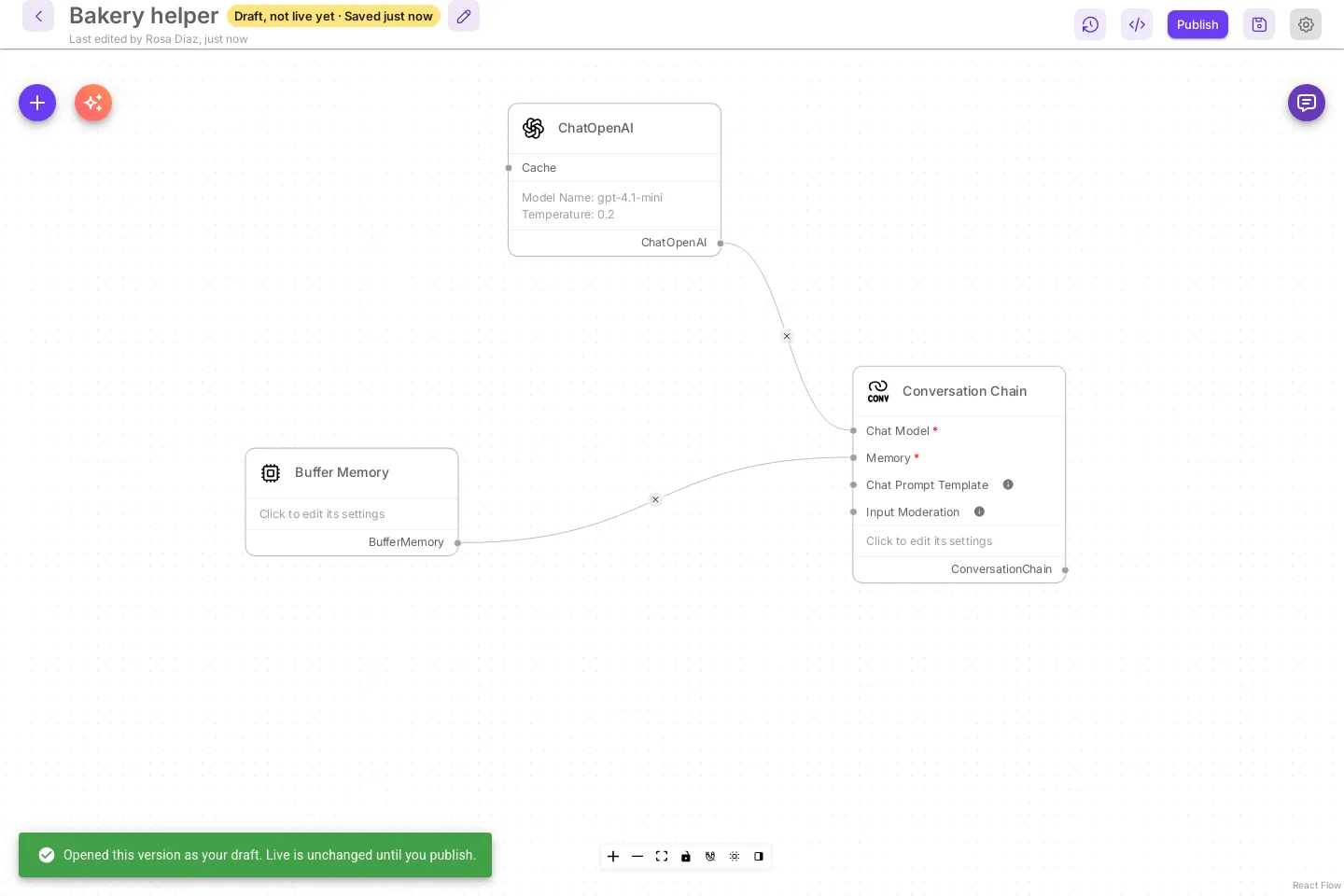The image size is (1344, 896).
Task: Open the AI generate sparkle button
Action: [93, 103]
